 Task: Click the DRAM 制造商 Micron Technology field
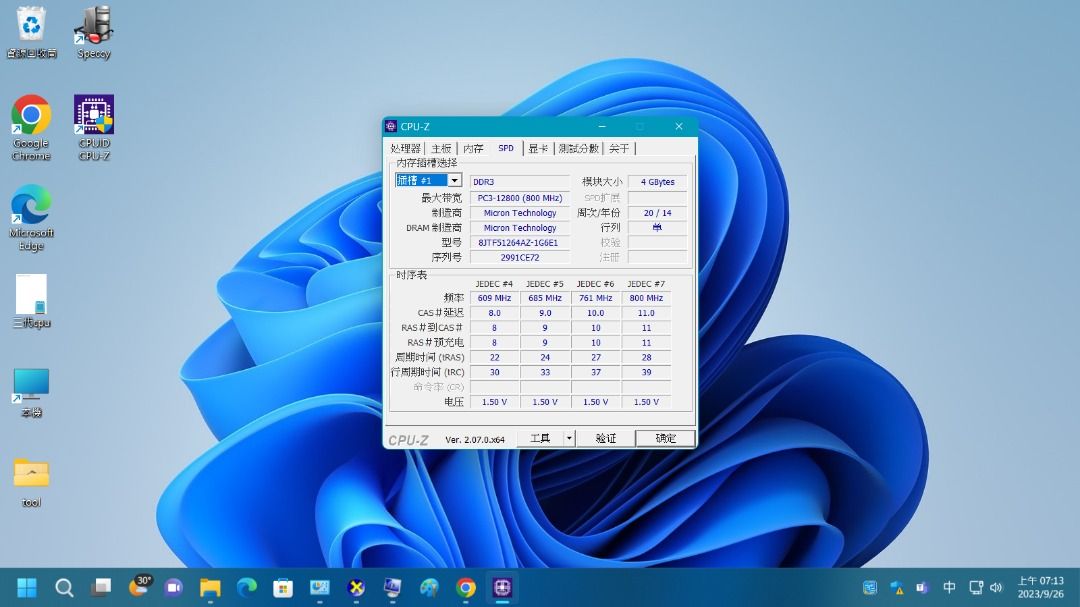(519, 228)
